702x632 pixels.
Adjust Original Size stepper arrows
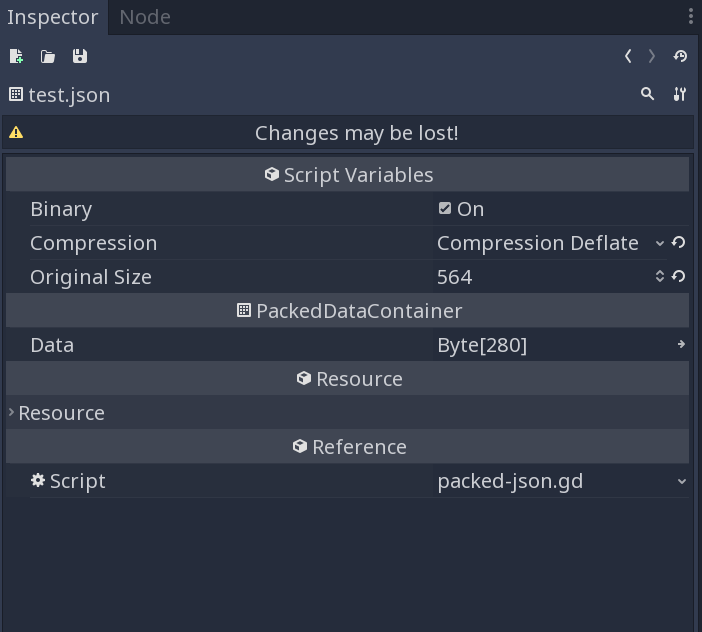pos(659,277)
